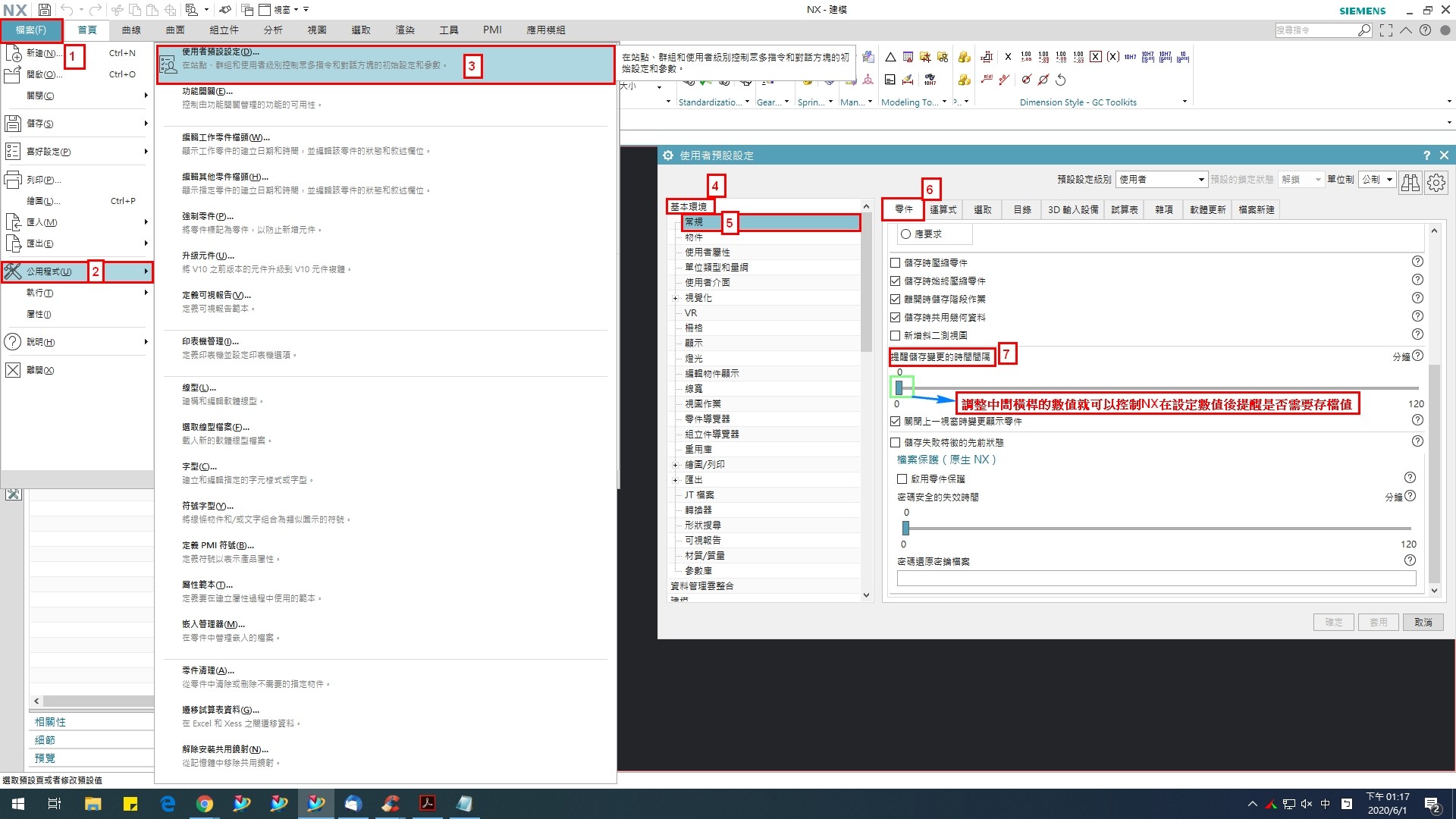
Task: Switch to the 運算式 tab in preferences
Action: (943, 210)
